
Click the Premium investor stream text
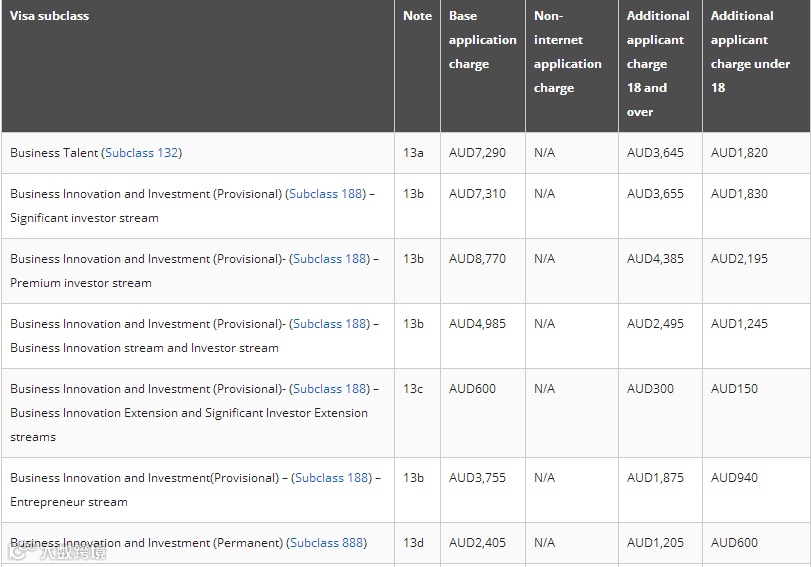coord(81,283)
